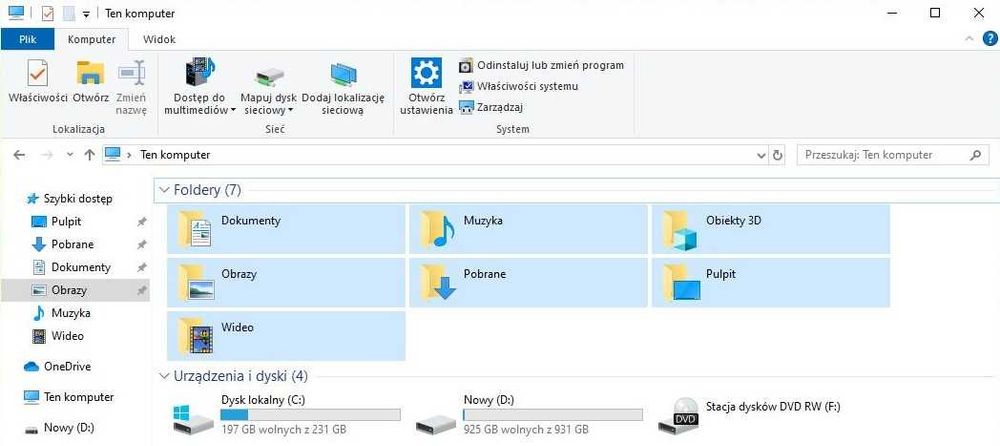Image resolution: width=1000 pixels, height=446 pixels.
Task: Expand the address bar history dropdown
Action: 761,155
